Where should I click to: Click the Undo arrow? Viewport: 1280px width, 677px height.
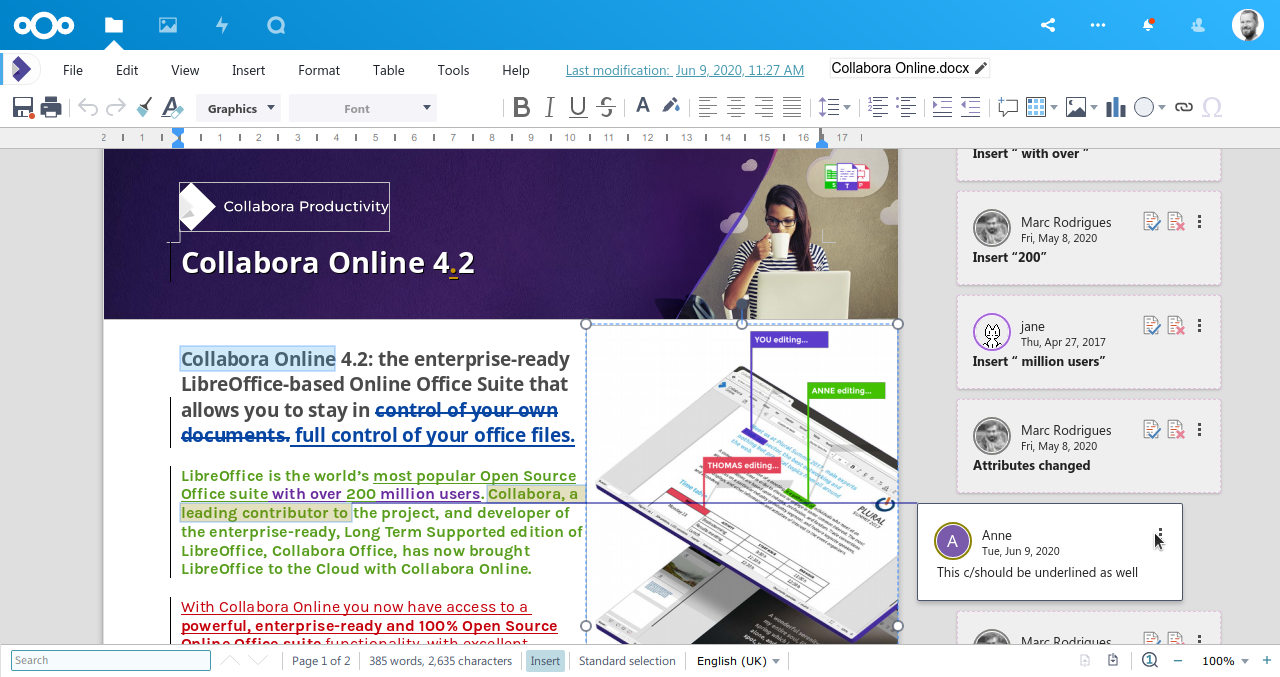(x=88, y=107)
